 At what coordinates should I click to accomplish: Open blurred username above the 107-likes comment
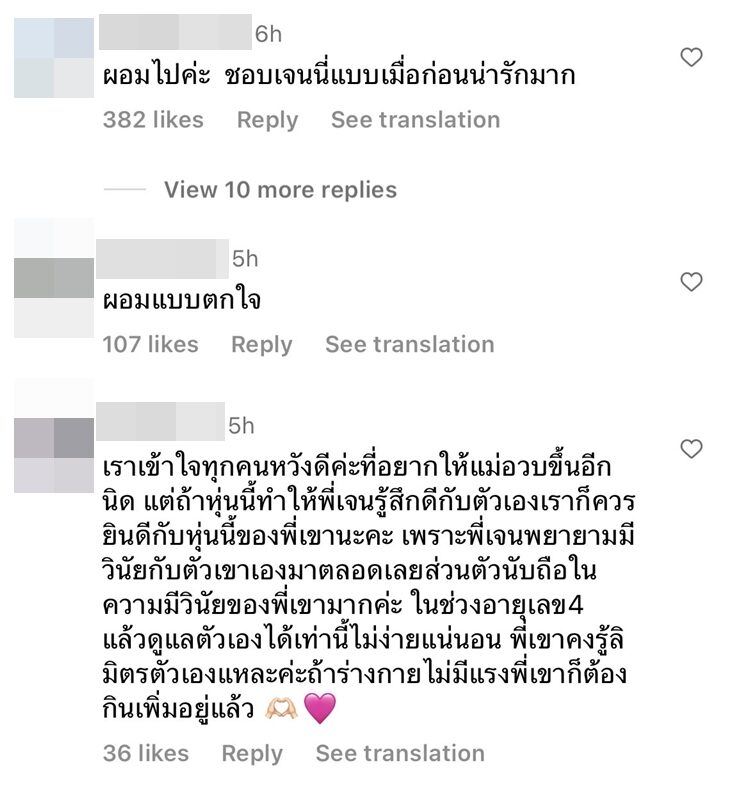tap(162, 259)
